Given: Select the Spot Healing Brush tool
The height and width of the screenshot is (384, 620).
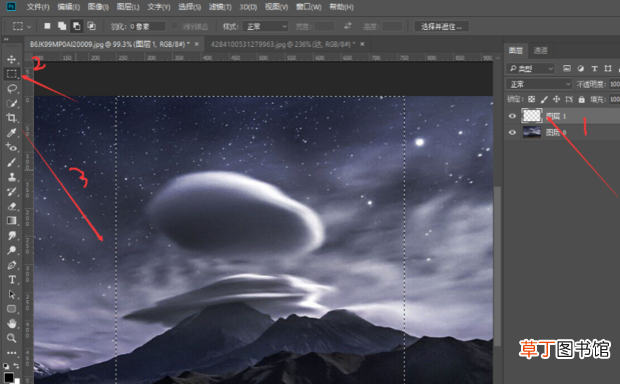Looking at the screenshot, I should tap(11, 148).
